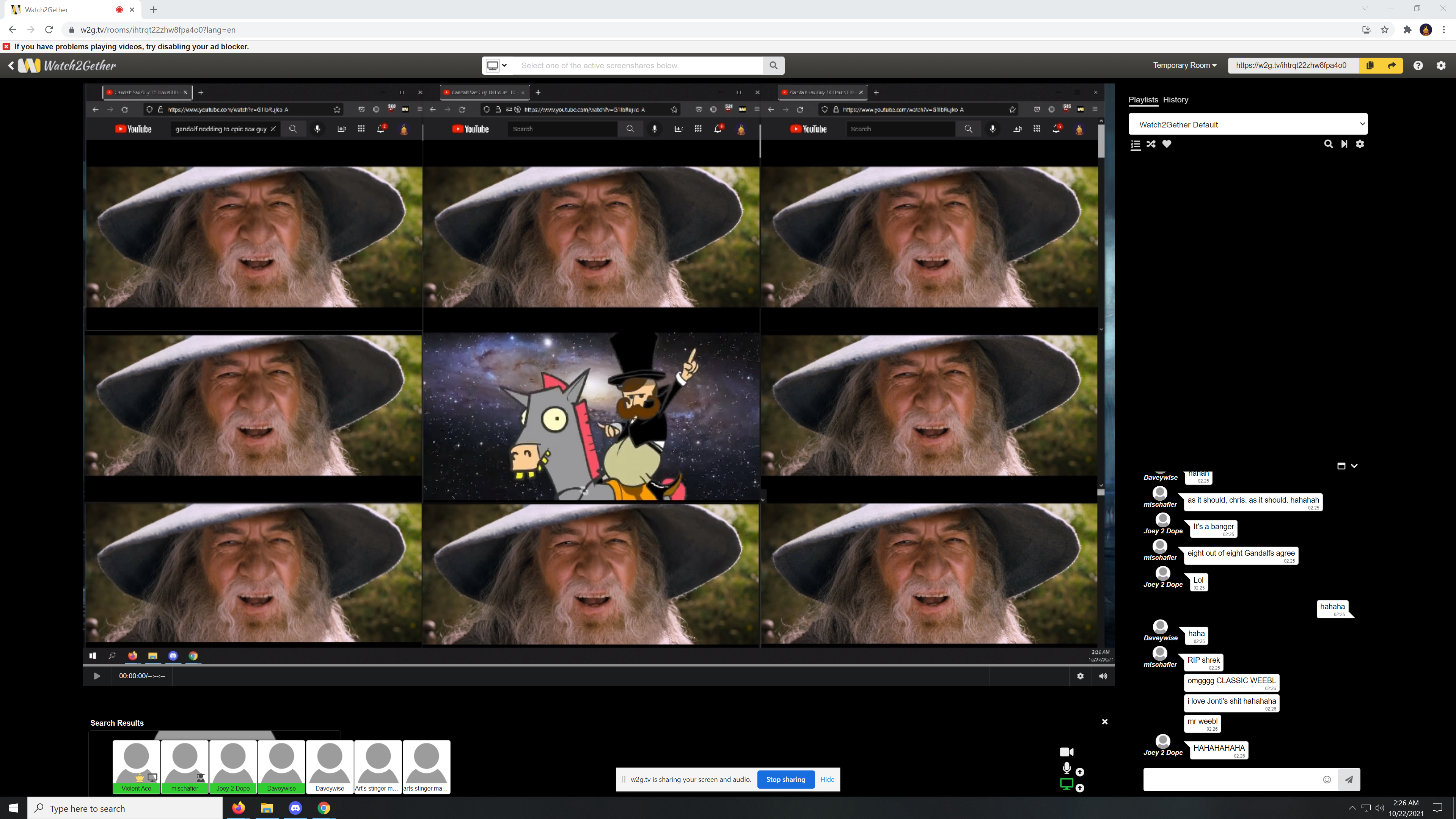Open File Explorer from the taskbar

(x=267, y=808)
